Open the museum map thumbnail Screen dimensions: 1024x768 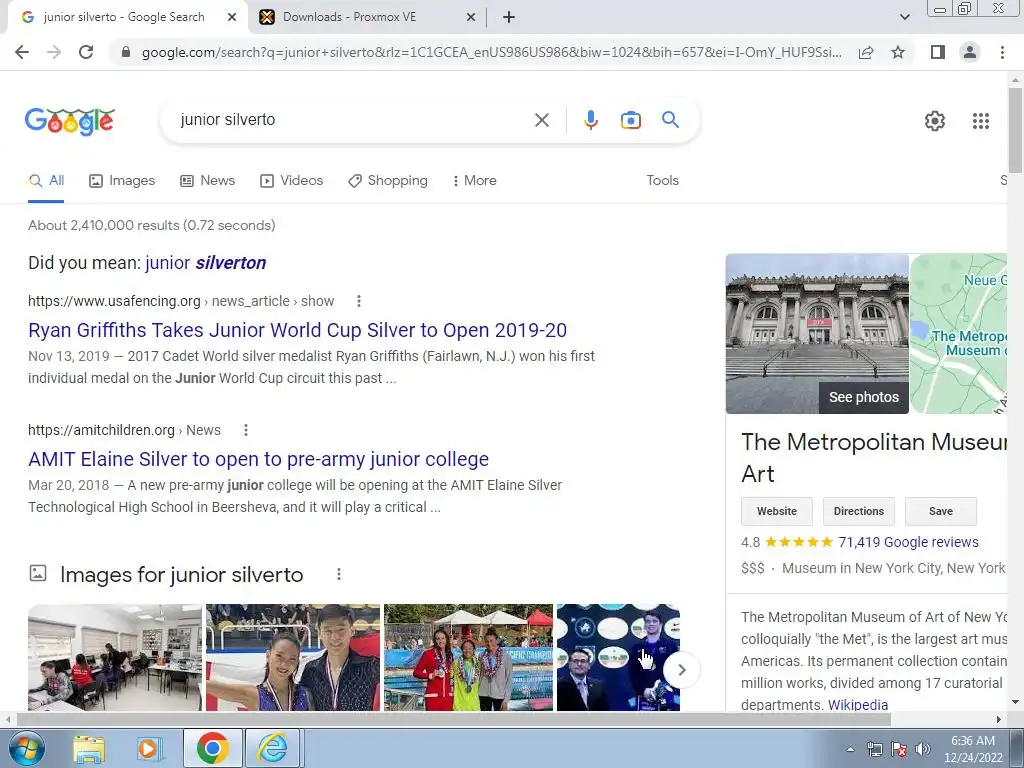pos(959,334)
